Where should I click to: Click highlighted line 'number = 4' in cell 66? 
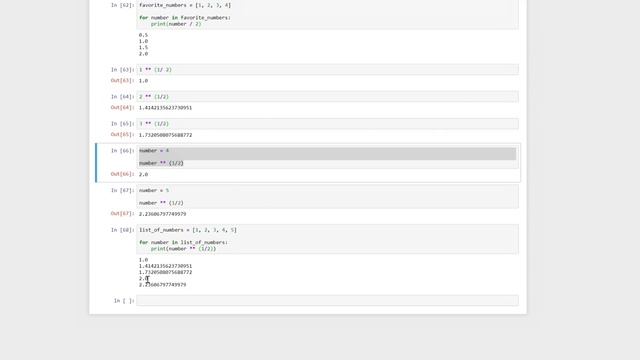(154, 151)
